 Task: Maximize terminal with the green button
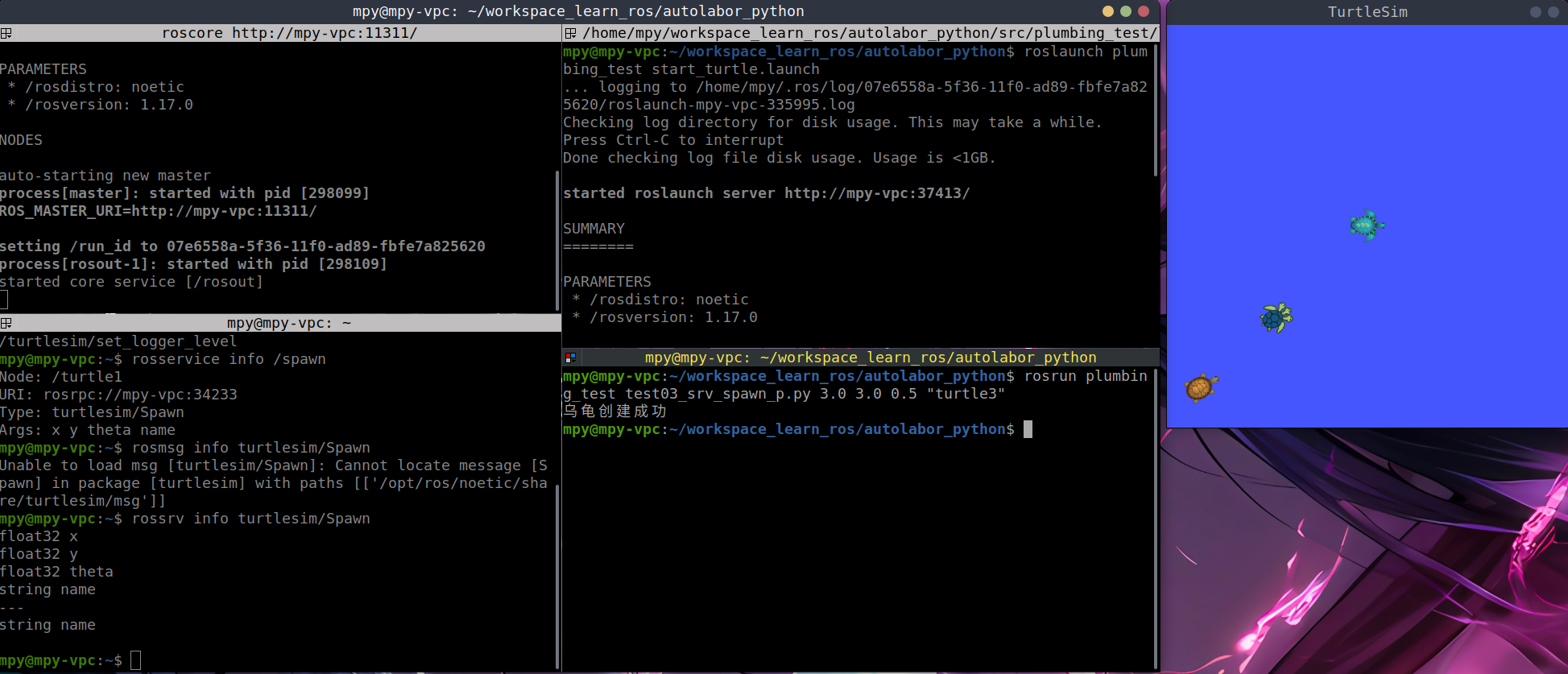1126,11
